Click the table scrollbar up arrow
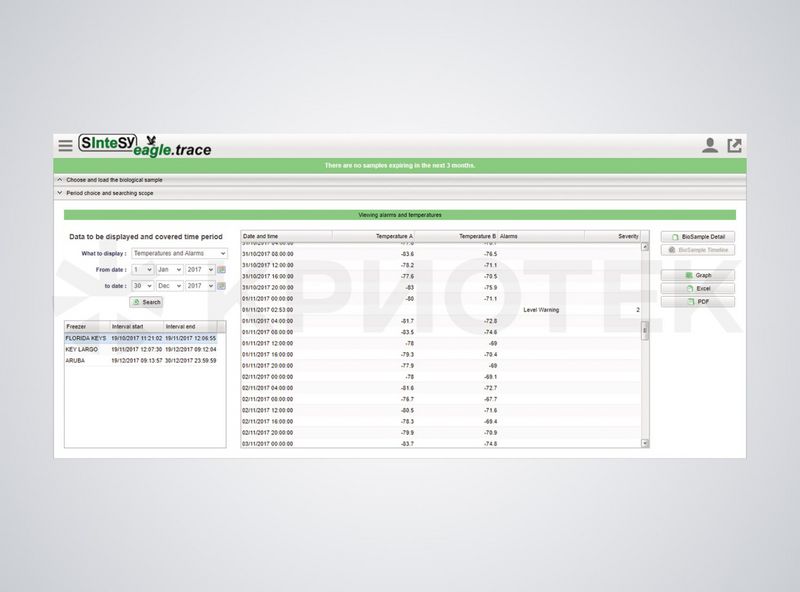The height and width of the screenshot is (592, 800). [x=645, y=247]
